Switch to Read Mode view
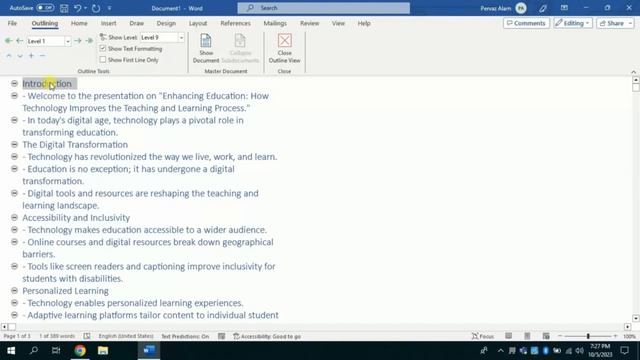 point(509,336)
